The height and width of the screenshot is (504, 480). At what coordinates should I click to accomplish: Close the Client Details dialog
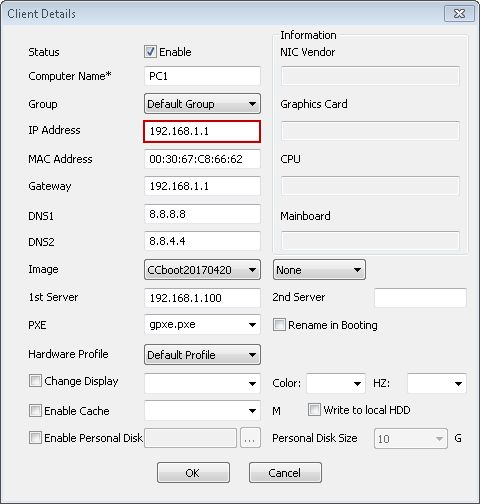pos(459,14)
